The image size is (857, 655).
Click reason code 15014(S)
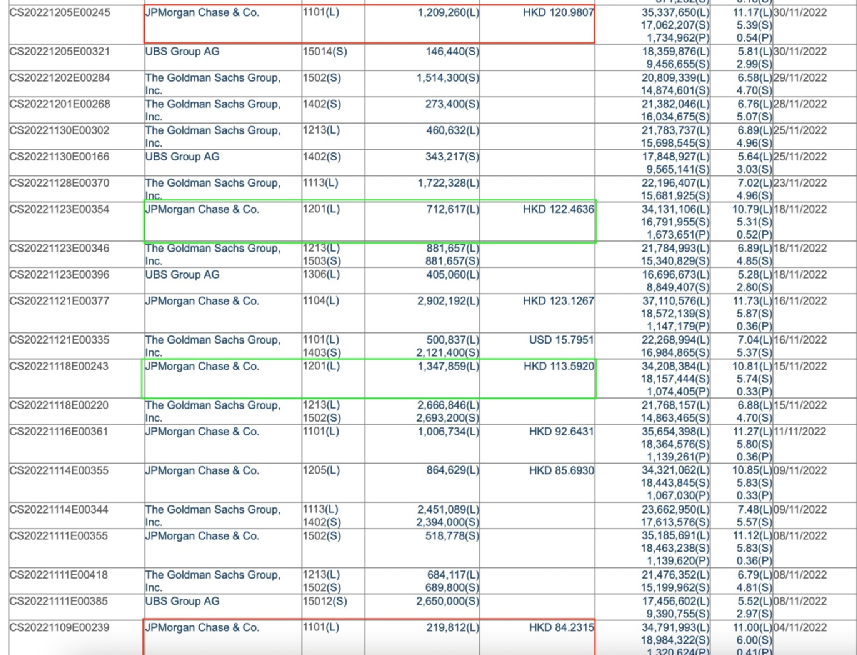(x=325, y=51)
